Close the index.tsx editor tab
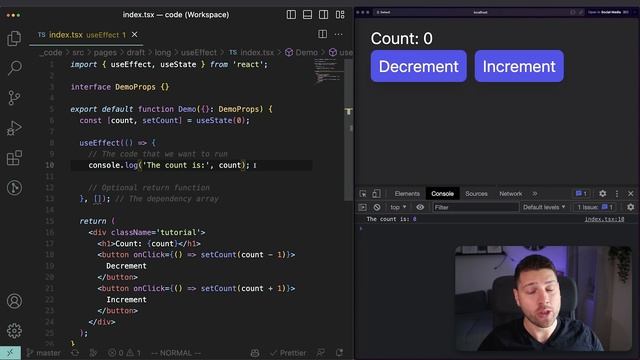 pyautogui.click(x=134, y=35)
